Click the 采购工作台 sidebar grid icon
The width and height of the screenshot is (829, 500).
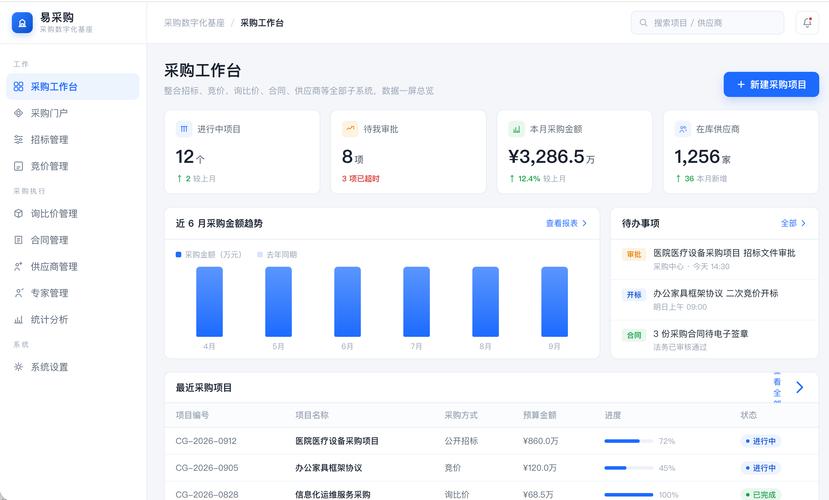(x=19, y=86)
